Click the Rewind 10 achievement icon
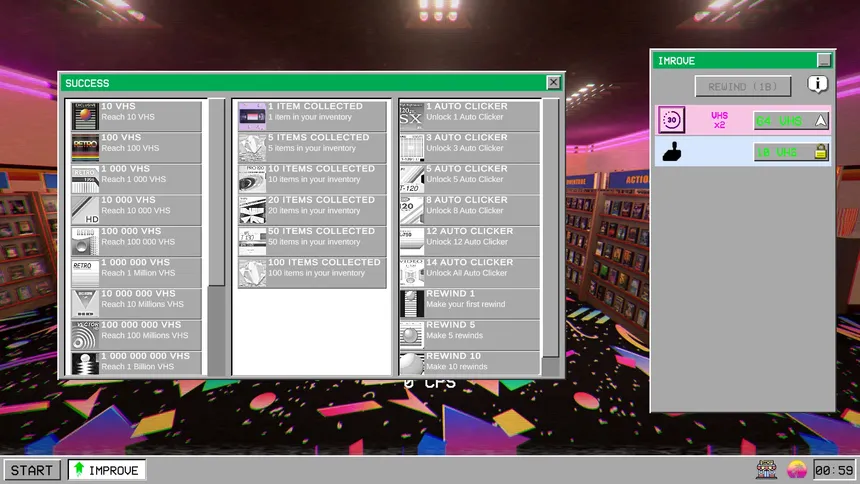Image resolution: width=860 pixels, height=484 pixels. point(412,364)
